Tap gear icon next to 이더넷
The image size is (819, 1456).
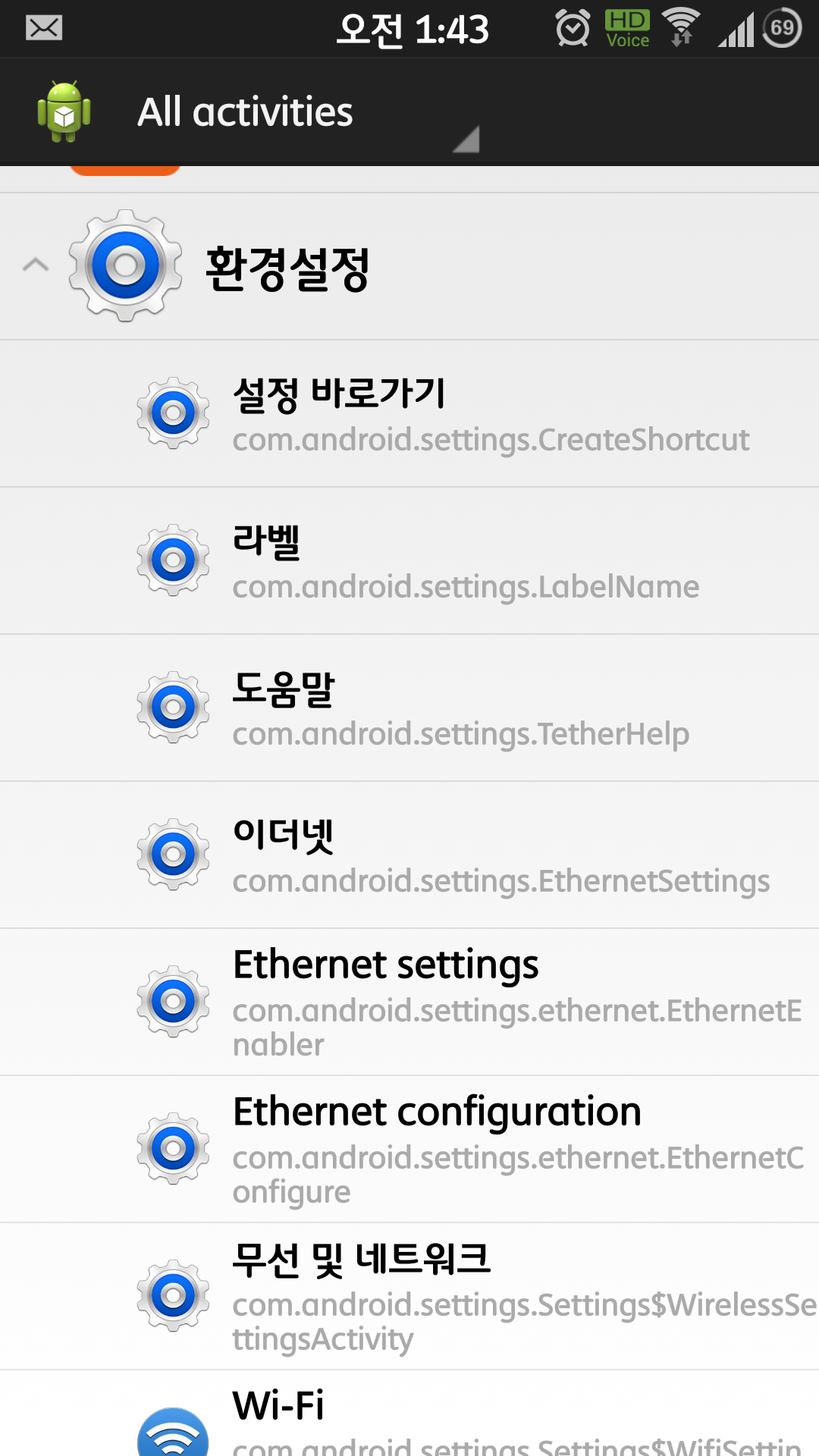click(x=173, y=855)
